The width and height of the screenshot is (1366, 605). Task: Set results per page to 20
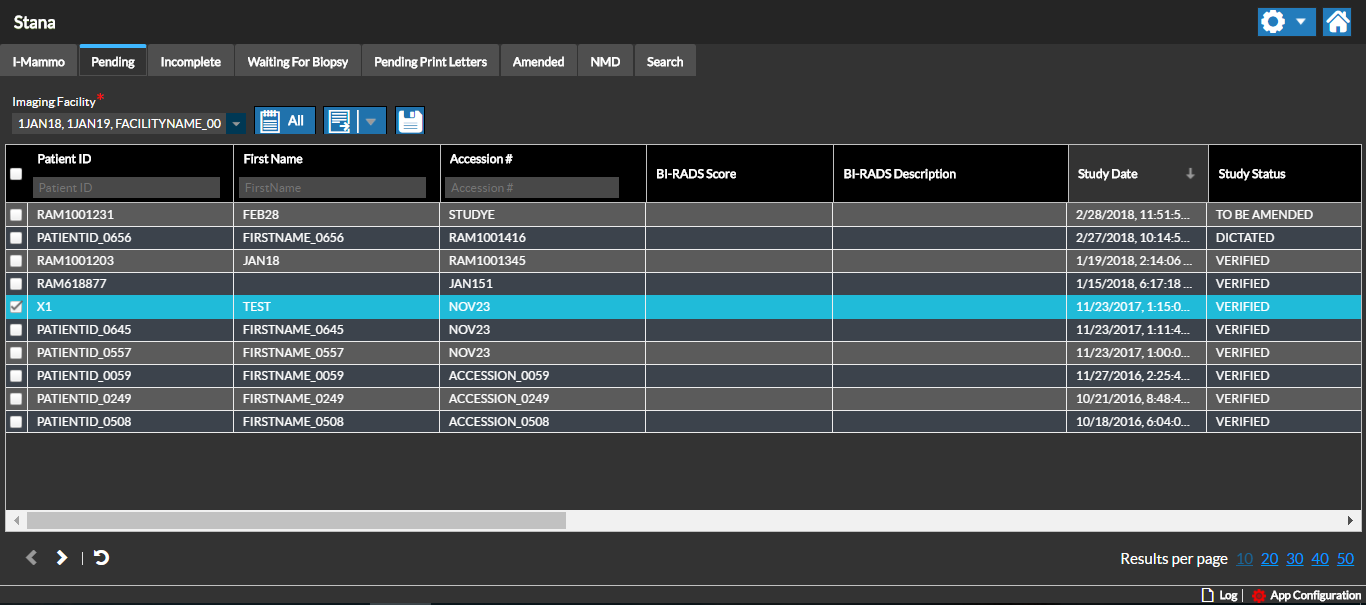coord(1269,559)
